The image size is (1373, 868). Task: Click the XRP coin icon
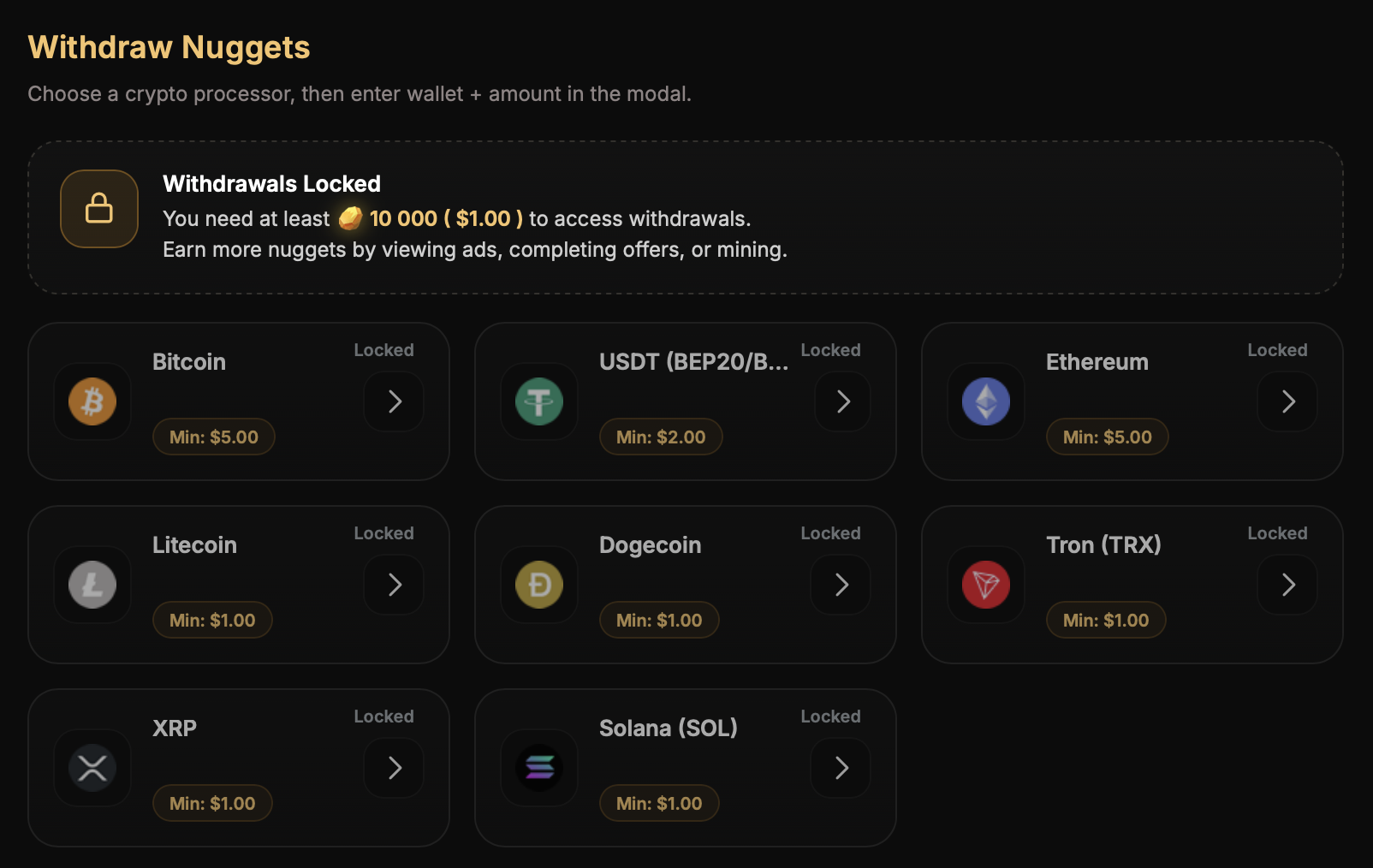(x=92, y=768)
